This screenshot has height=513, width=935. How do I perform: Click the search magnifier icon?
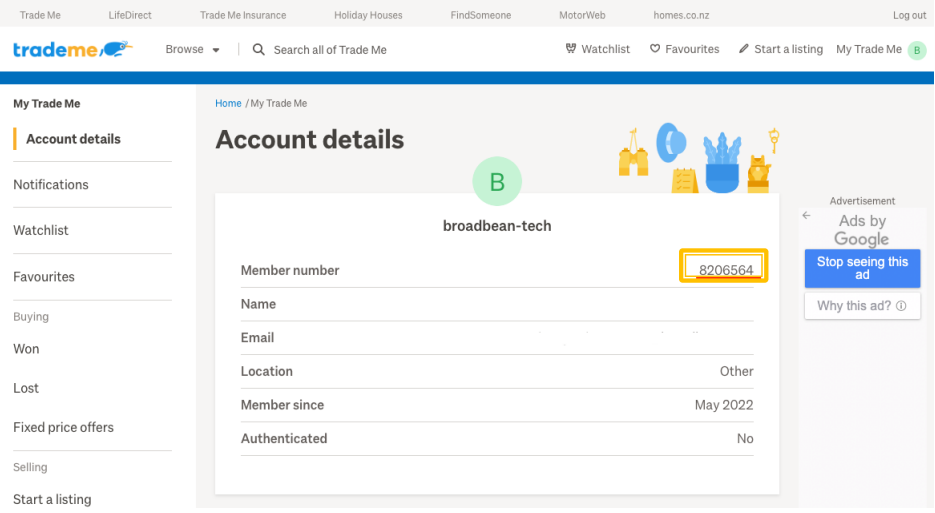point(258,50)
